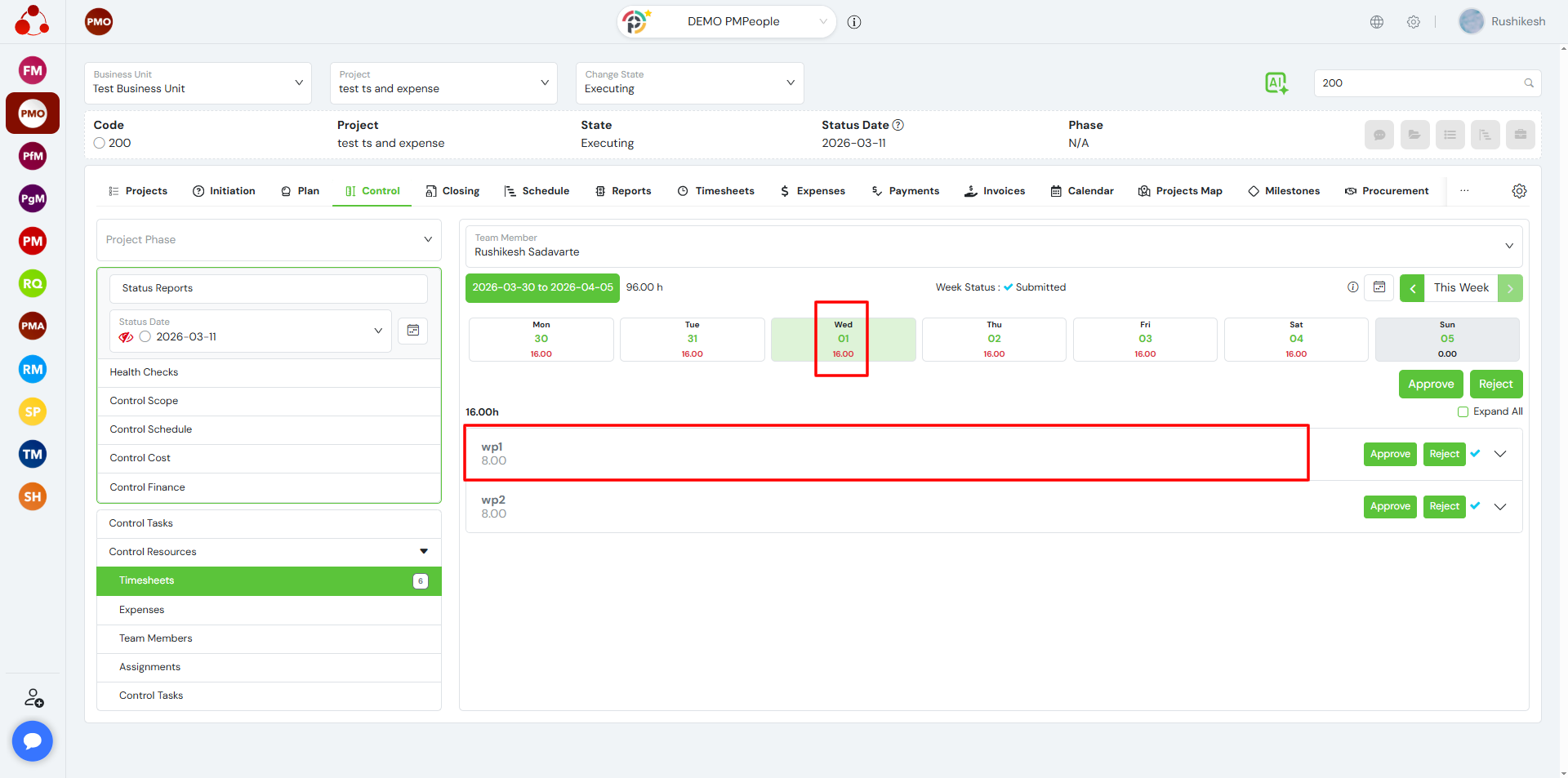Approve the wp1 timesheet entry
This screenshot has height=778, width=1568.
[x=1390, y=454]
